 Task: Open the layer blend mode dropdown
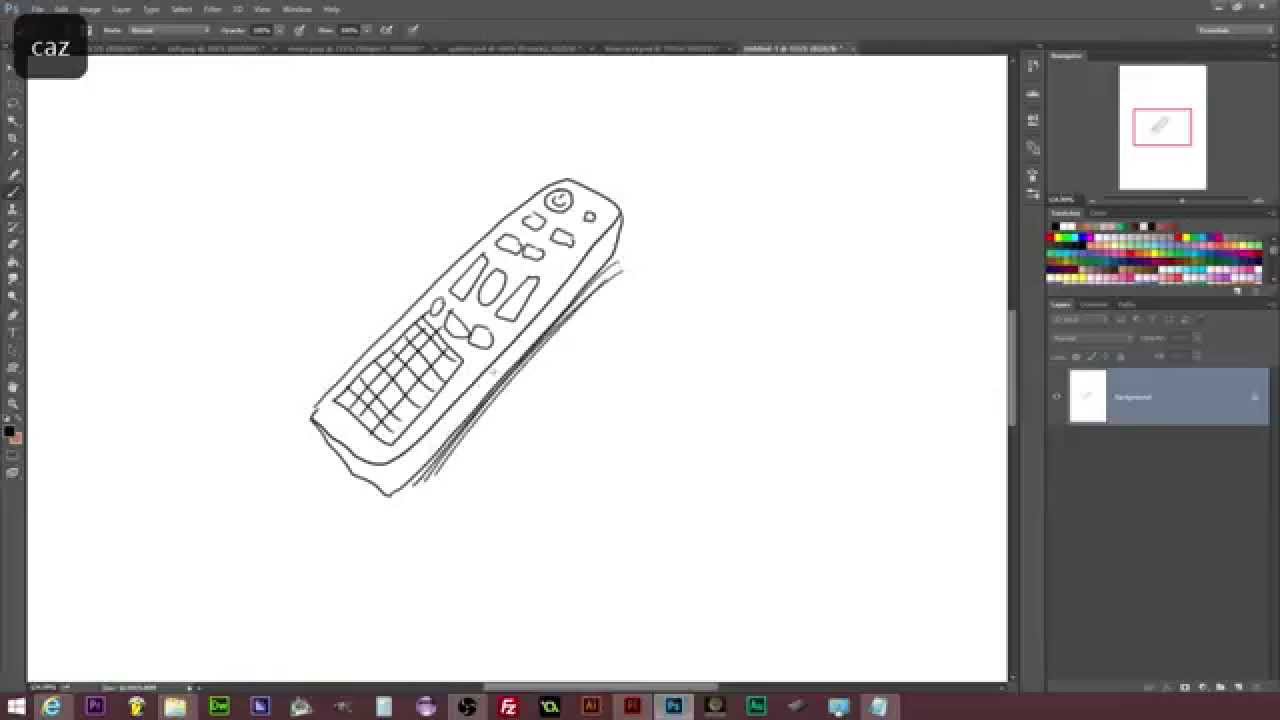point(1094,338)
